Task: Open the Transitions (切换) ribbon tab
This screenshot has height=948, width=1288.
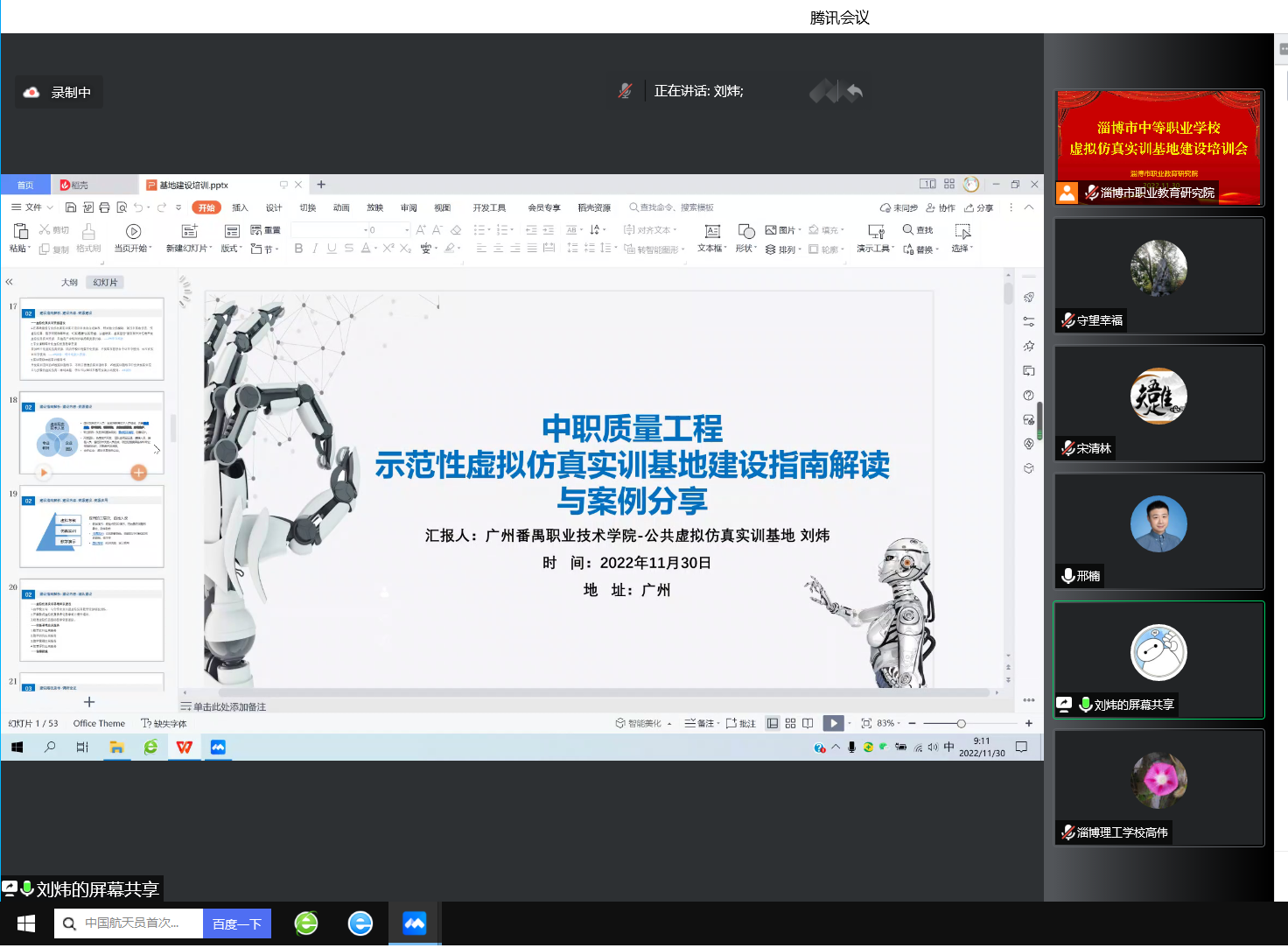Action: 308,207
